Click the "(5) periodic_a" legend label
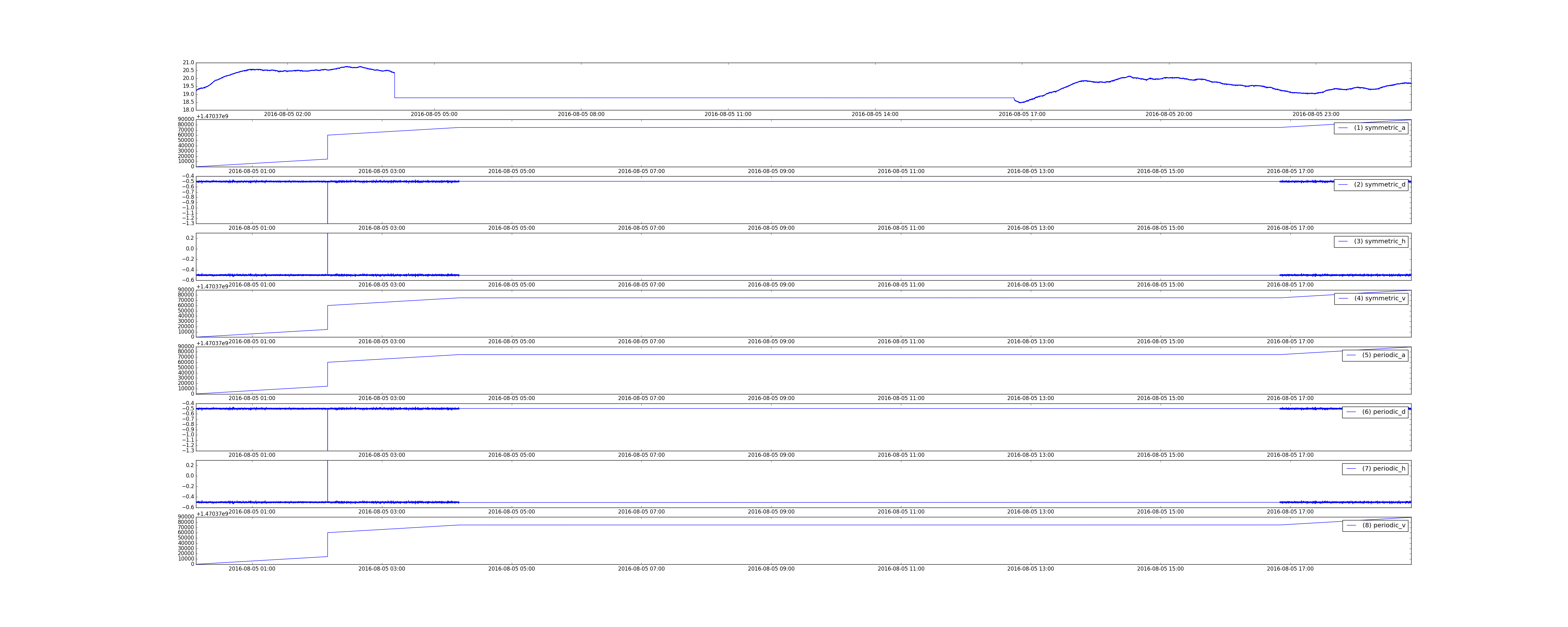 (1384, 355)
